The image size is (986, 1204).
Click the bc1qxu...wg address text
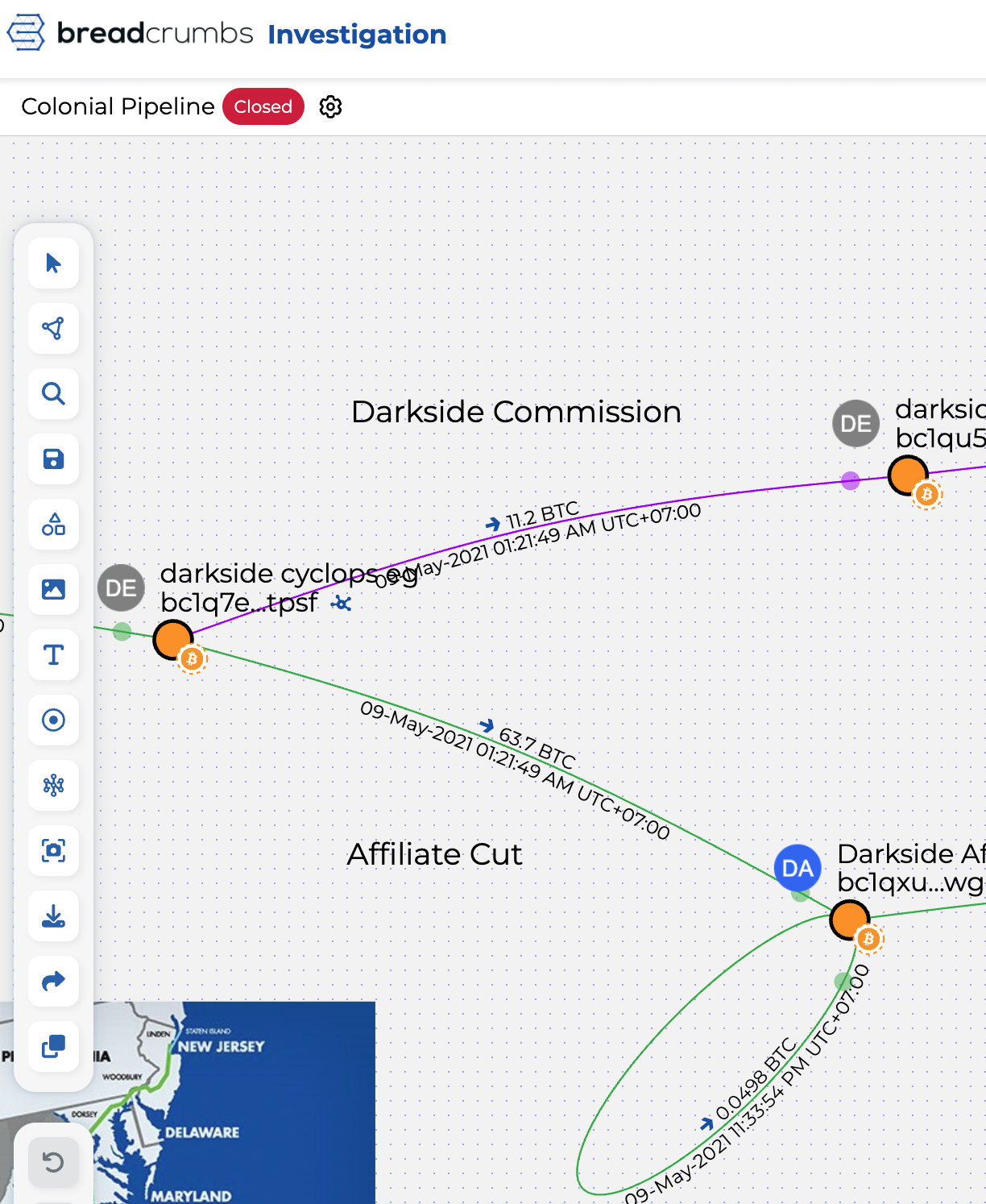911,882
